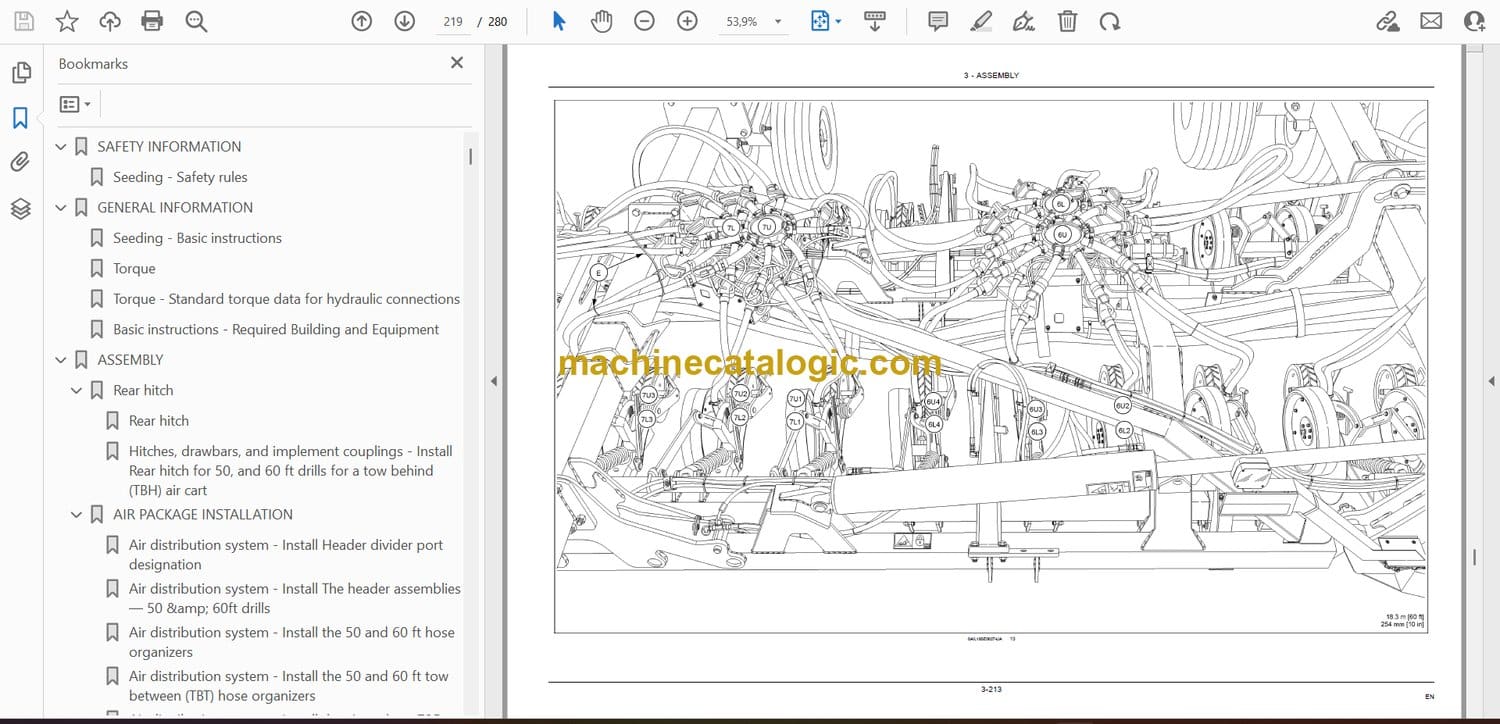Go to Seeding - Basic instructions bookmark
This screenshot has width=1500, height=724.
pyautogui.click(x=197, y=238)
